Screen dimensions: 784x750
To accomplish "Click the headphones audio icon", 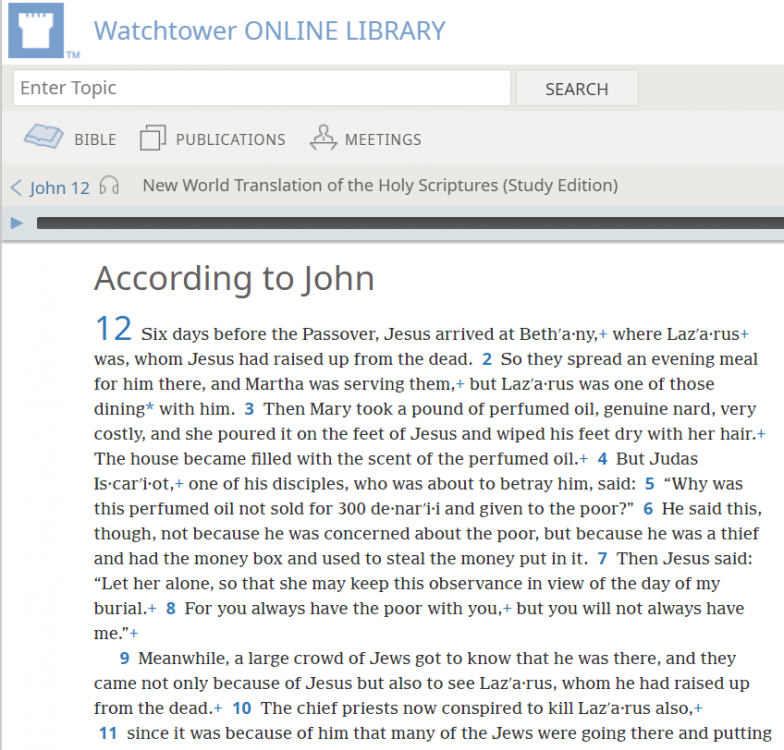I will click(109, 185).
